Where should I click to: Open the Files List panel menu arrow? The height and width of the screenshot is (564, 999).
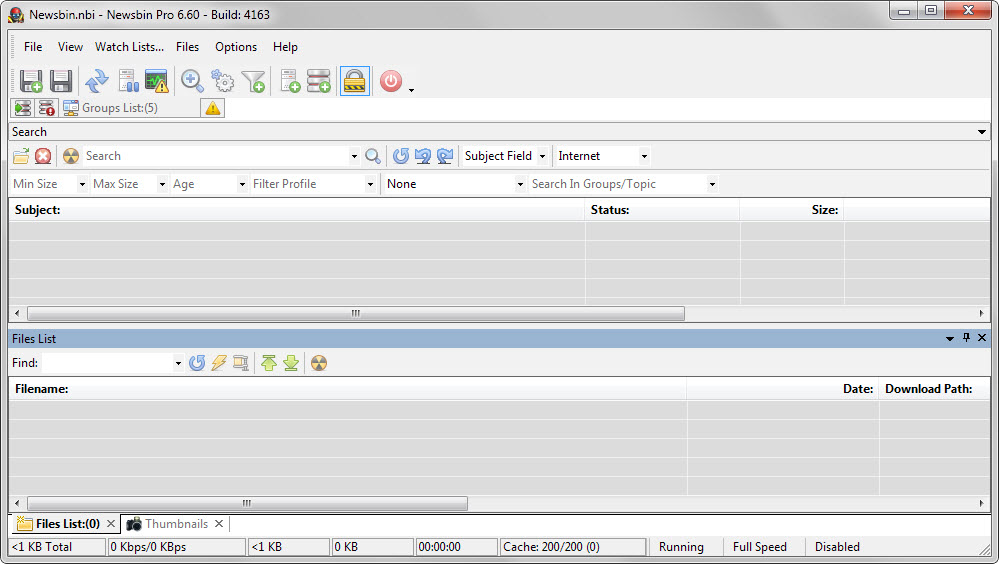click(x=950, y=338)
